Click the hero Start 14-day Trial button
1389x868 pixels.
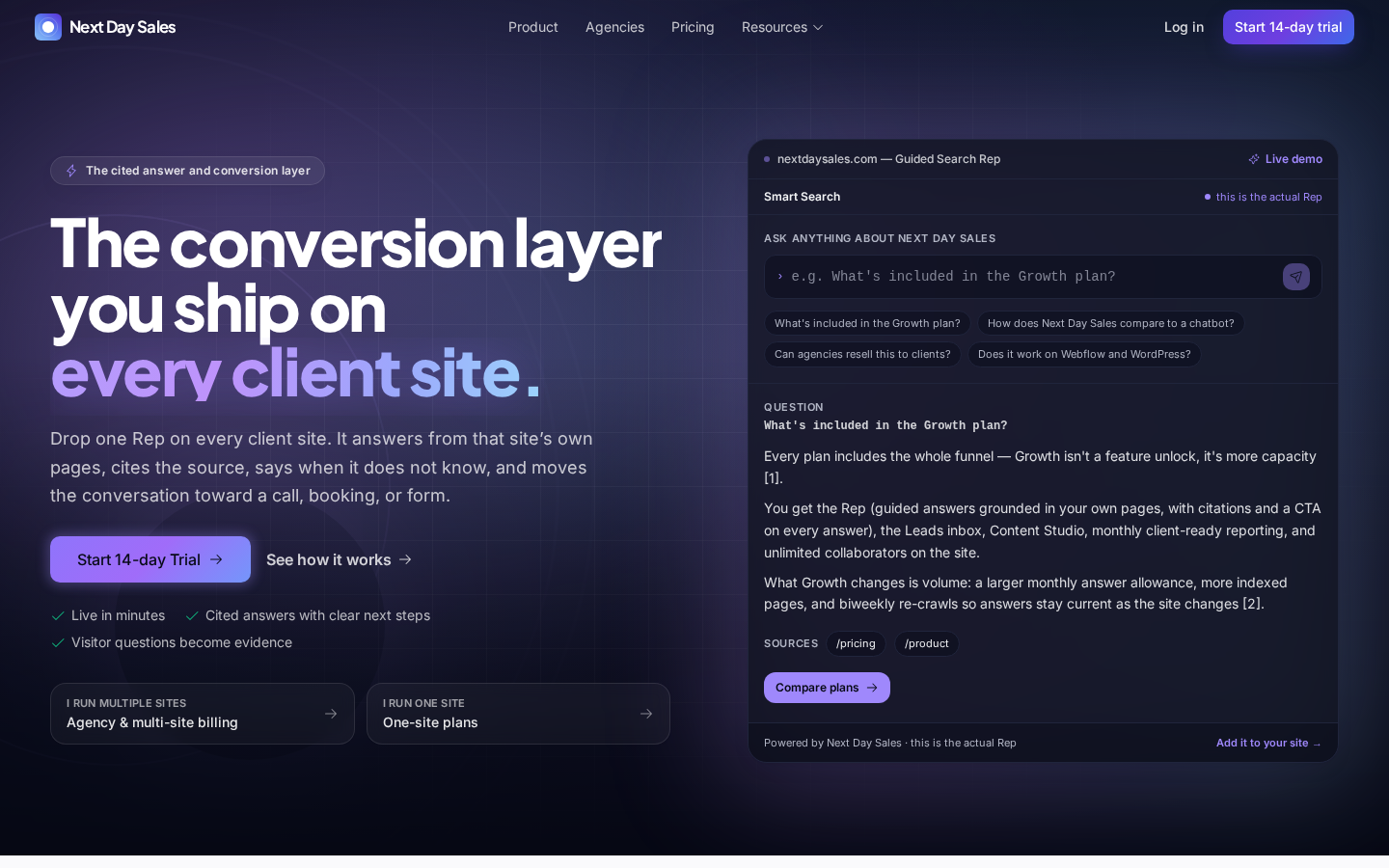(x=150, y=559)
